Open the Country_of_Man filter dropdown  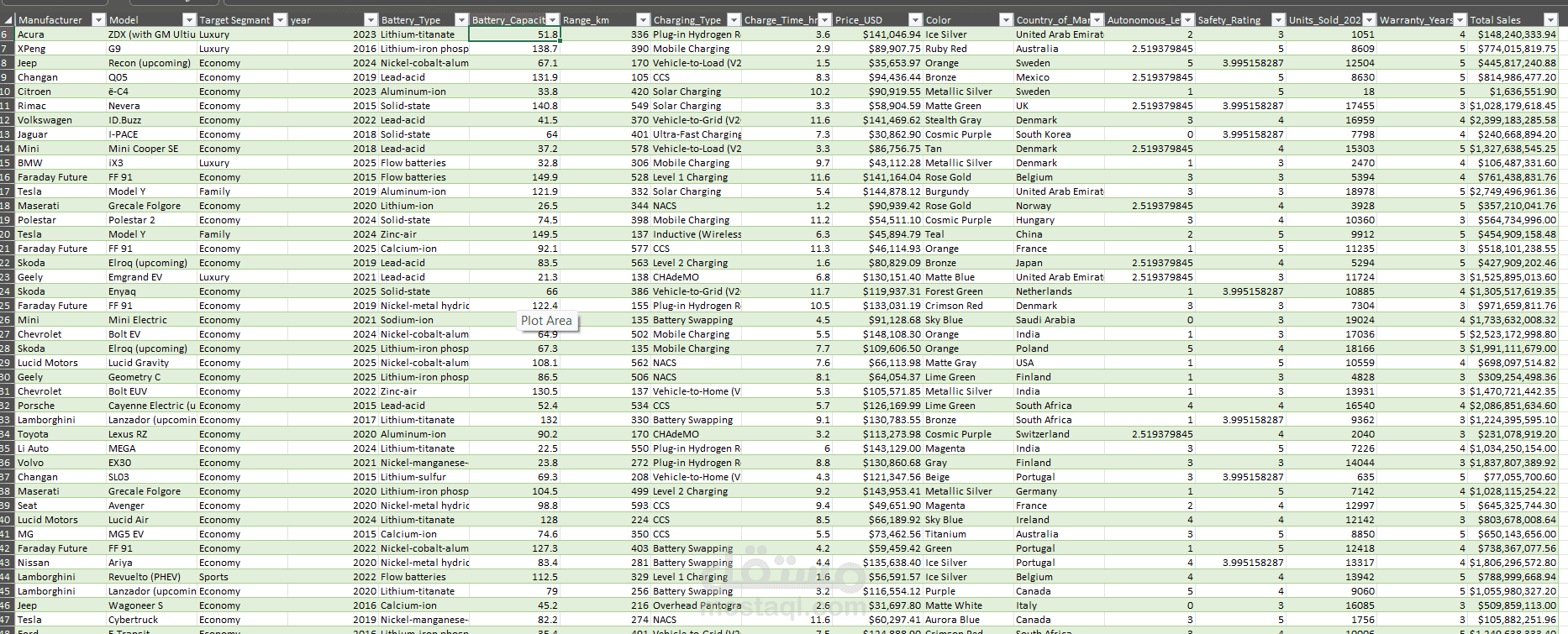(x=1097, y=19)
